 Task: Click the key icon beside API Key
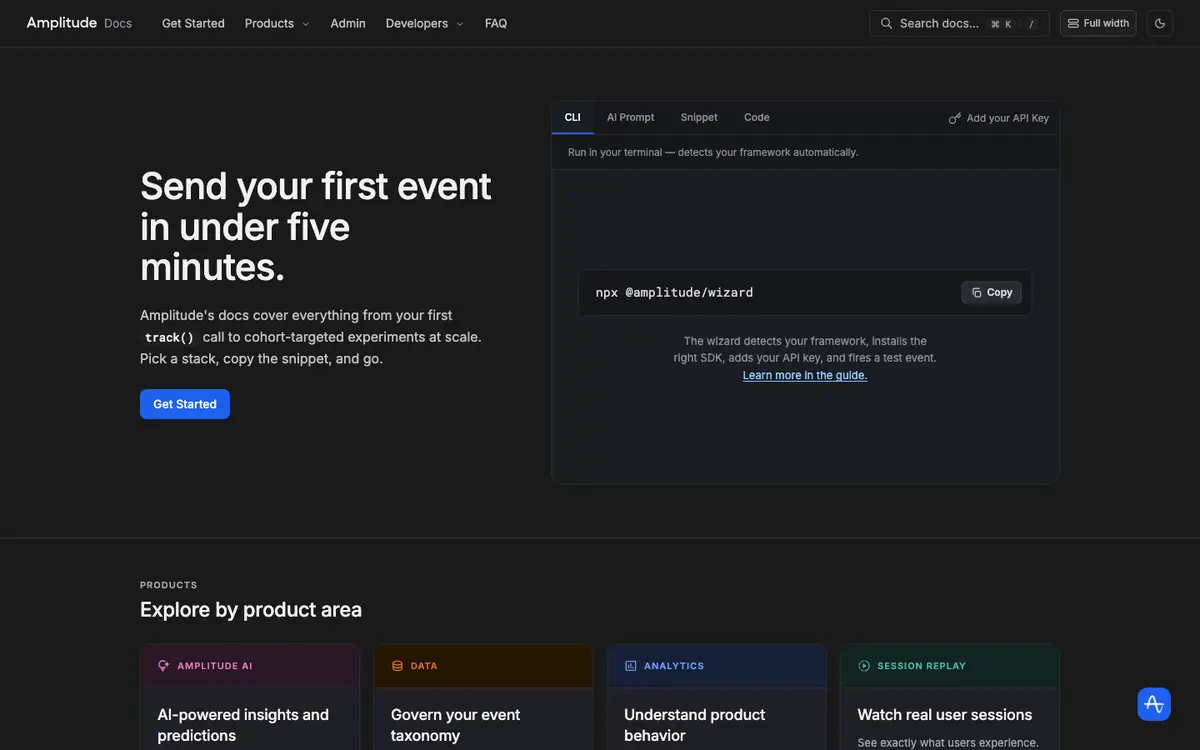[x=955, y=118]
